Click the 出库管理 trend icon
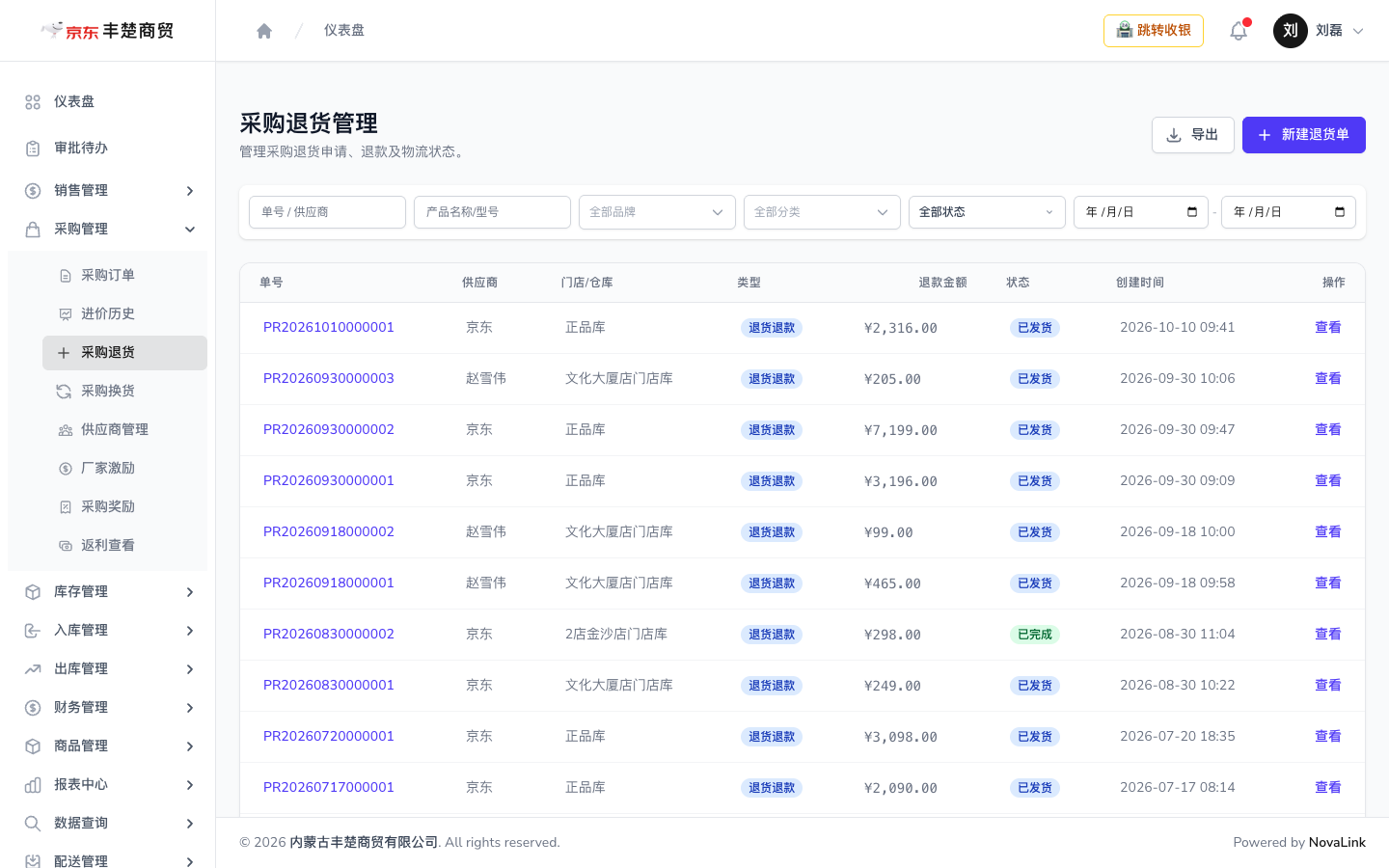 [x=33, y=669]
